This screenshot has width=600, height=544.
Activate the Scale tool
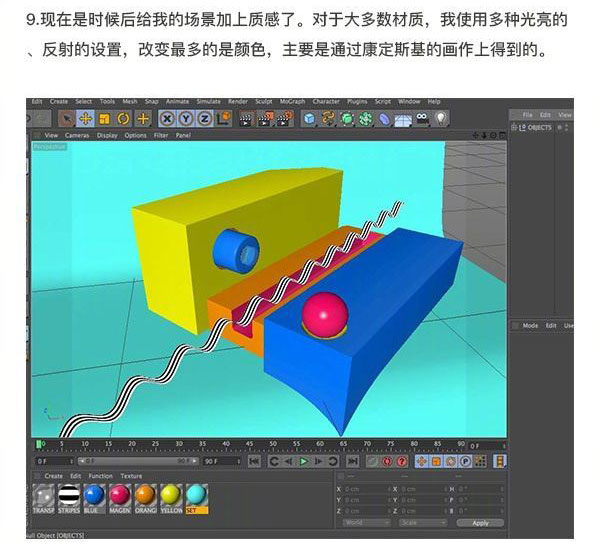104,119
